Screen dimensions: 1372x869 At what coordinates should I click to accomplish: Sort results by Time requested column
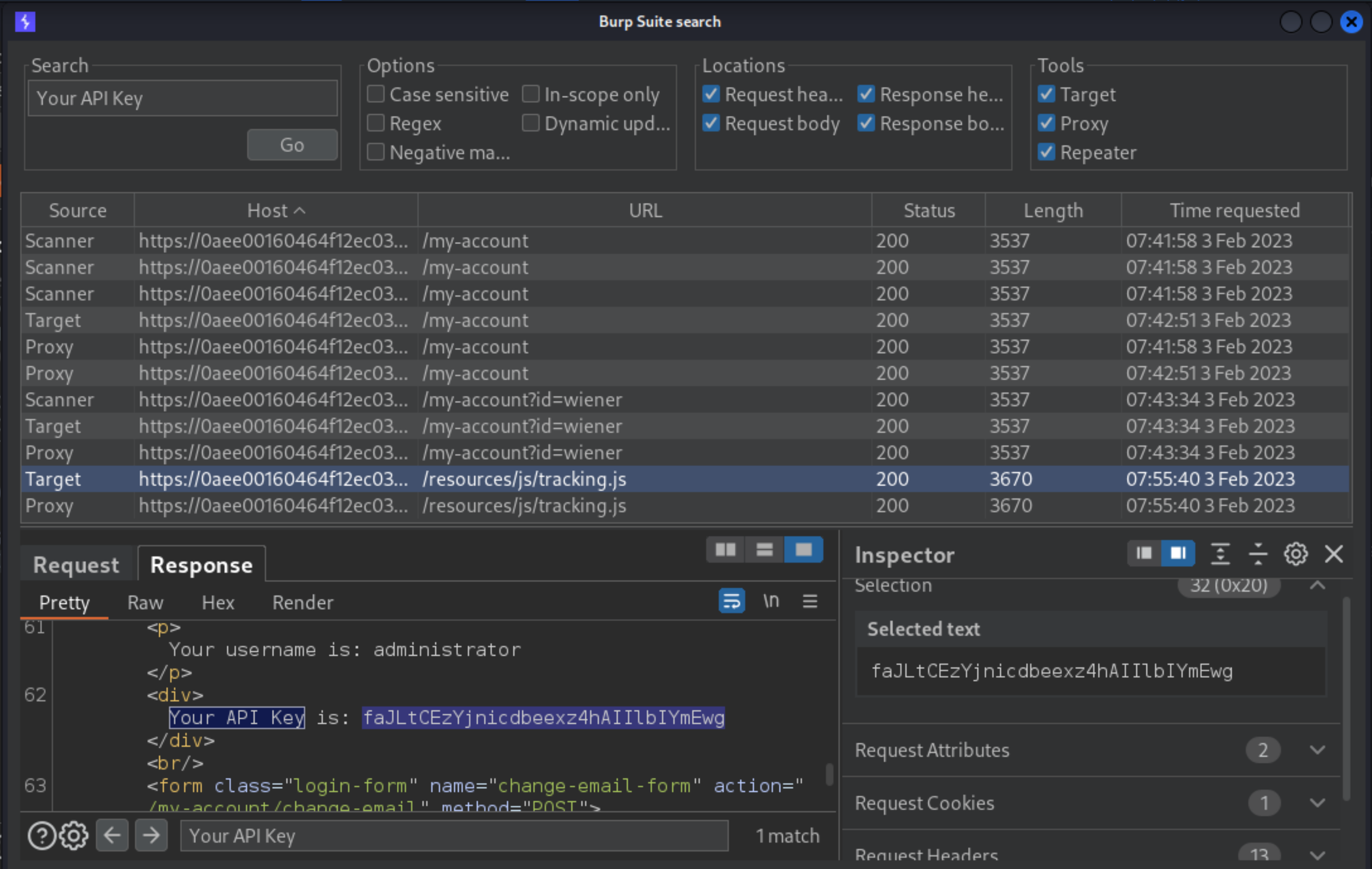pos(1235,210)
